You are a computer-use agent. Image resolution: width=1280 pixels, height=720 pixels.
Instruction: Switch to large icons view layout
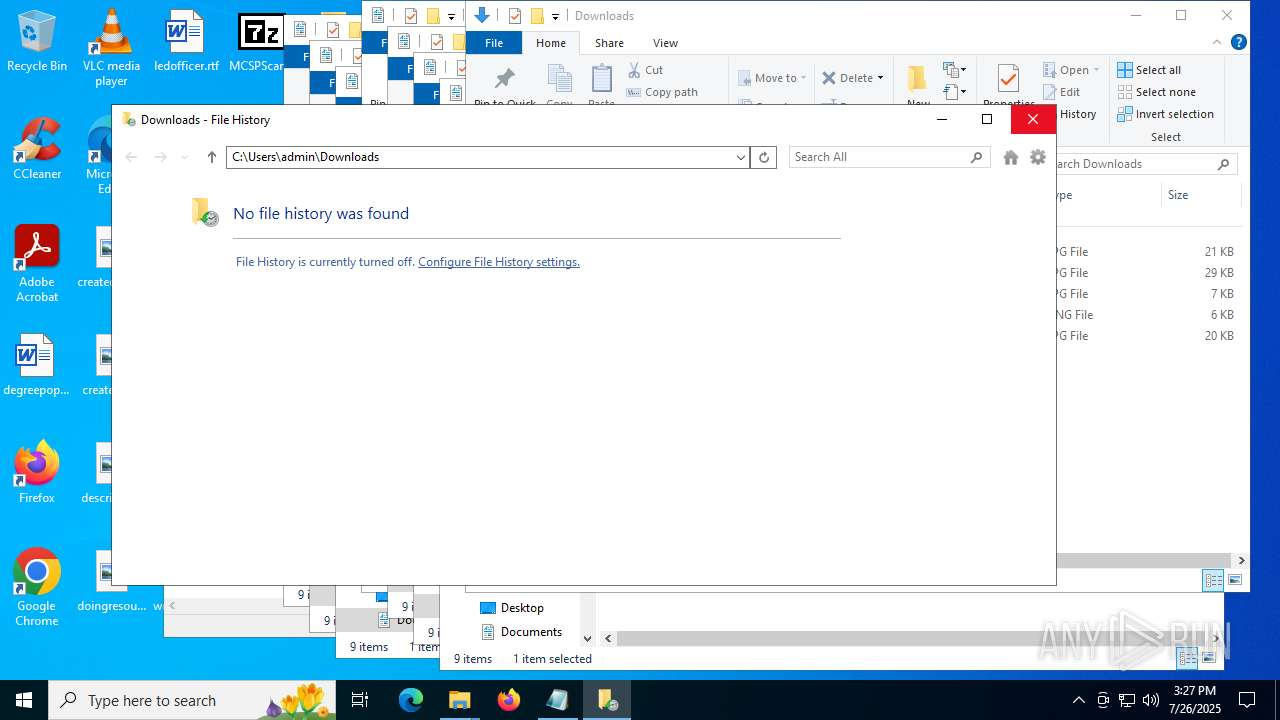[x=1234, y=580]
